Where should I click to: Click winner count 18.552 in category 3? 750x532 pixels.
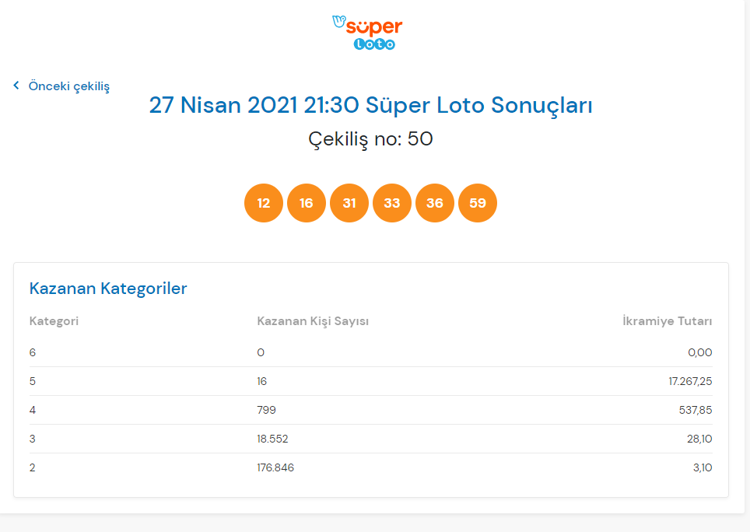coord(272,439)
